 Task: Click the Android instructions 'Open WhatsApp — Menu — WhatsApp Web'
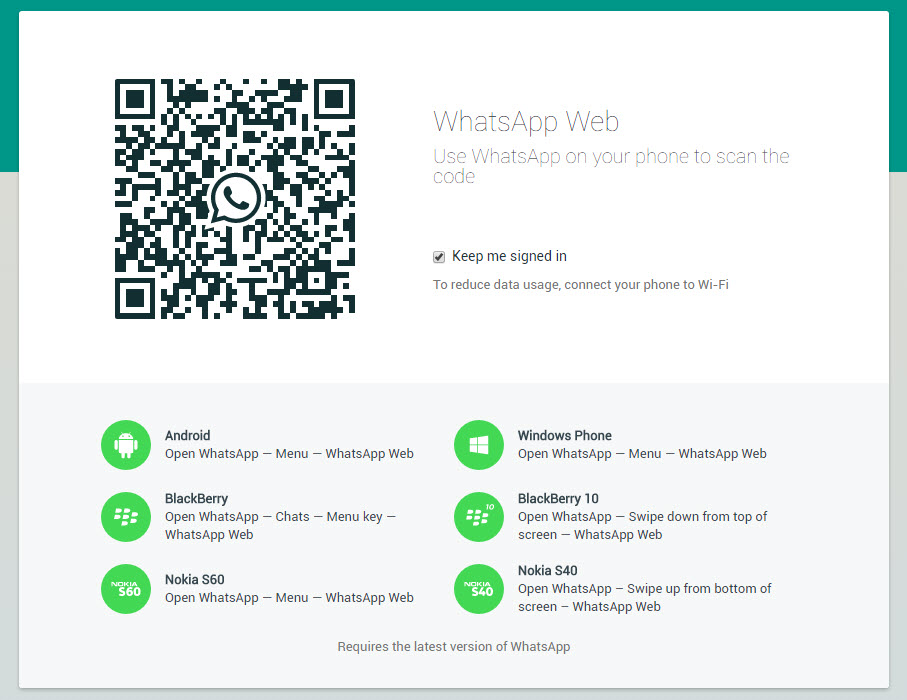click(x=289, y=454)
